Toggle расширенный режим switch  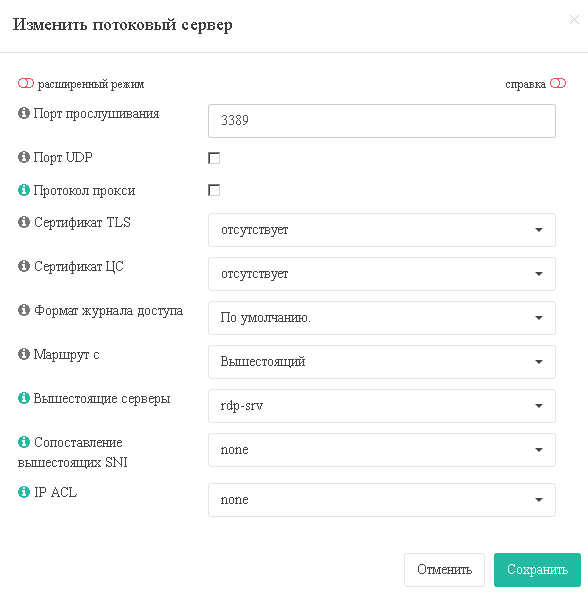click(x=26, y=83)
